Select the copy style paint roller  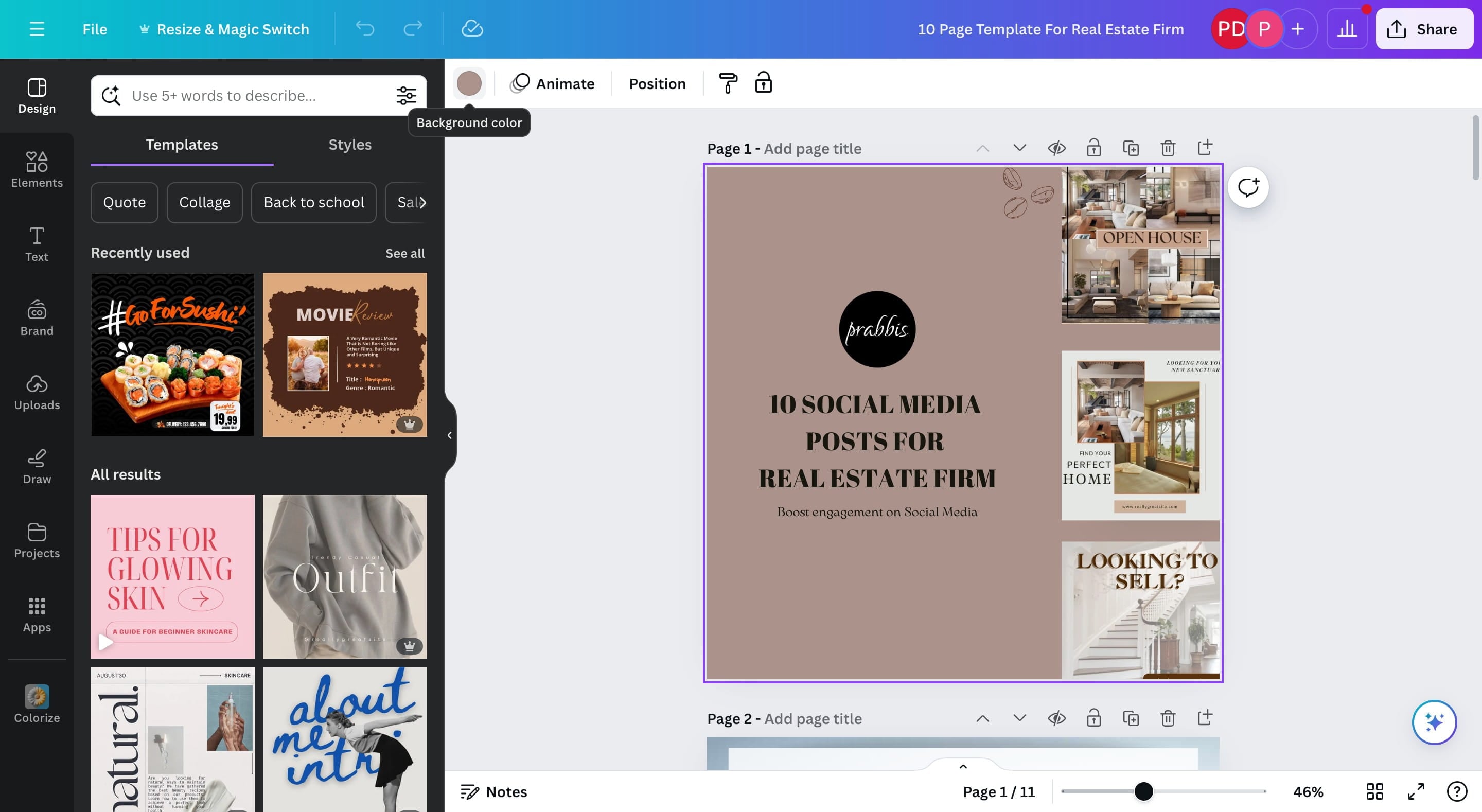(x=728, y=83)
